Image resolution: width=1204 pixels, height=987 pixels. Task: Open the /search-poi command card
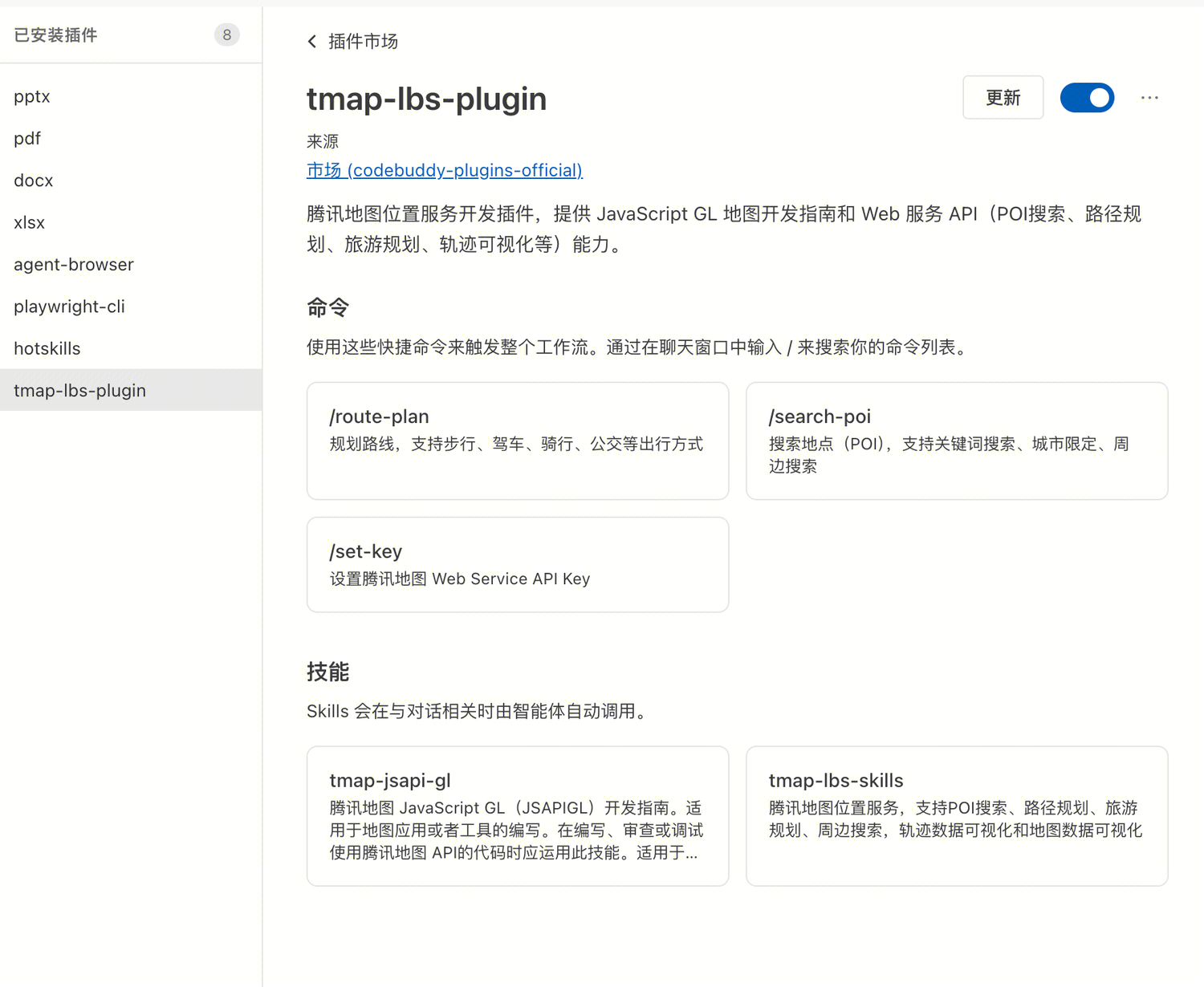(956, 441)
